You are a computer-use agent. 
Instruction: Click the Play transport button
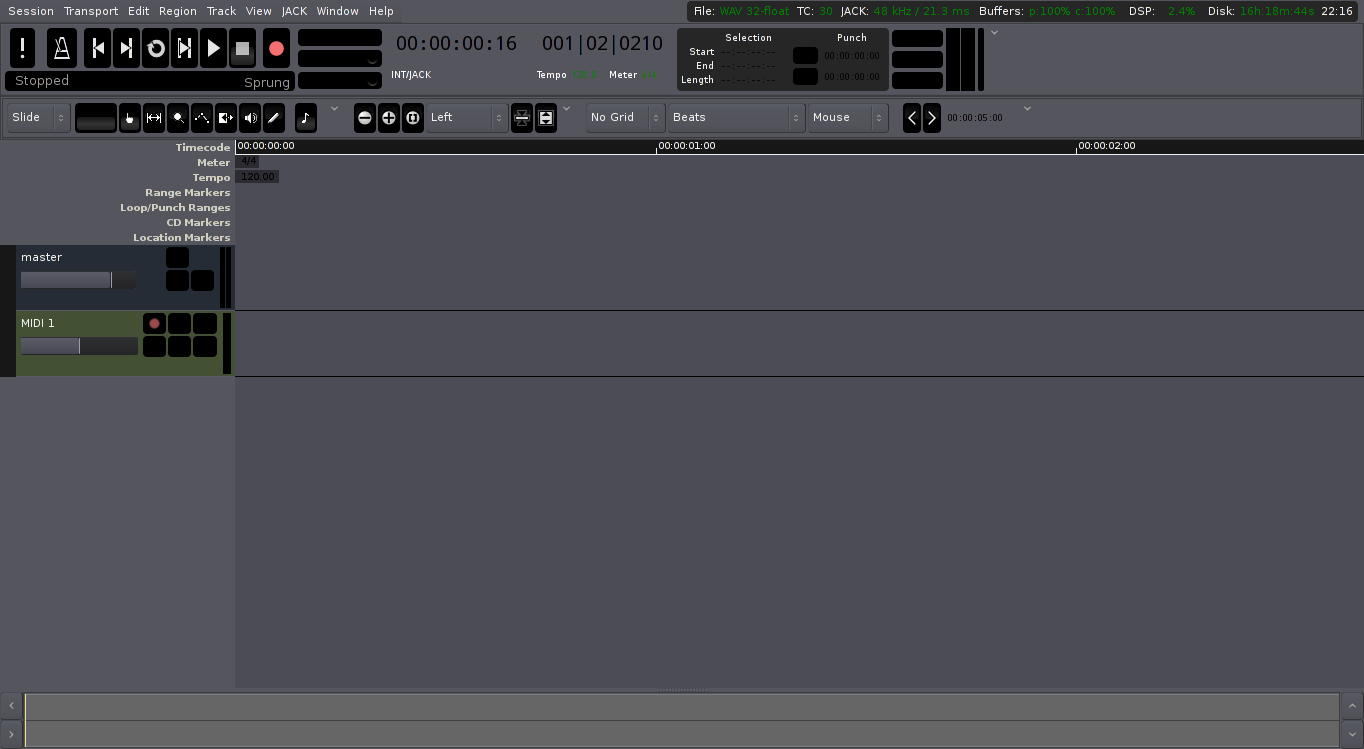click(x=213, y=48)
